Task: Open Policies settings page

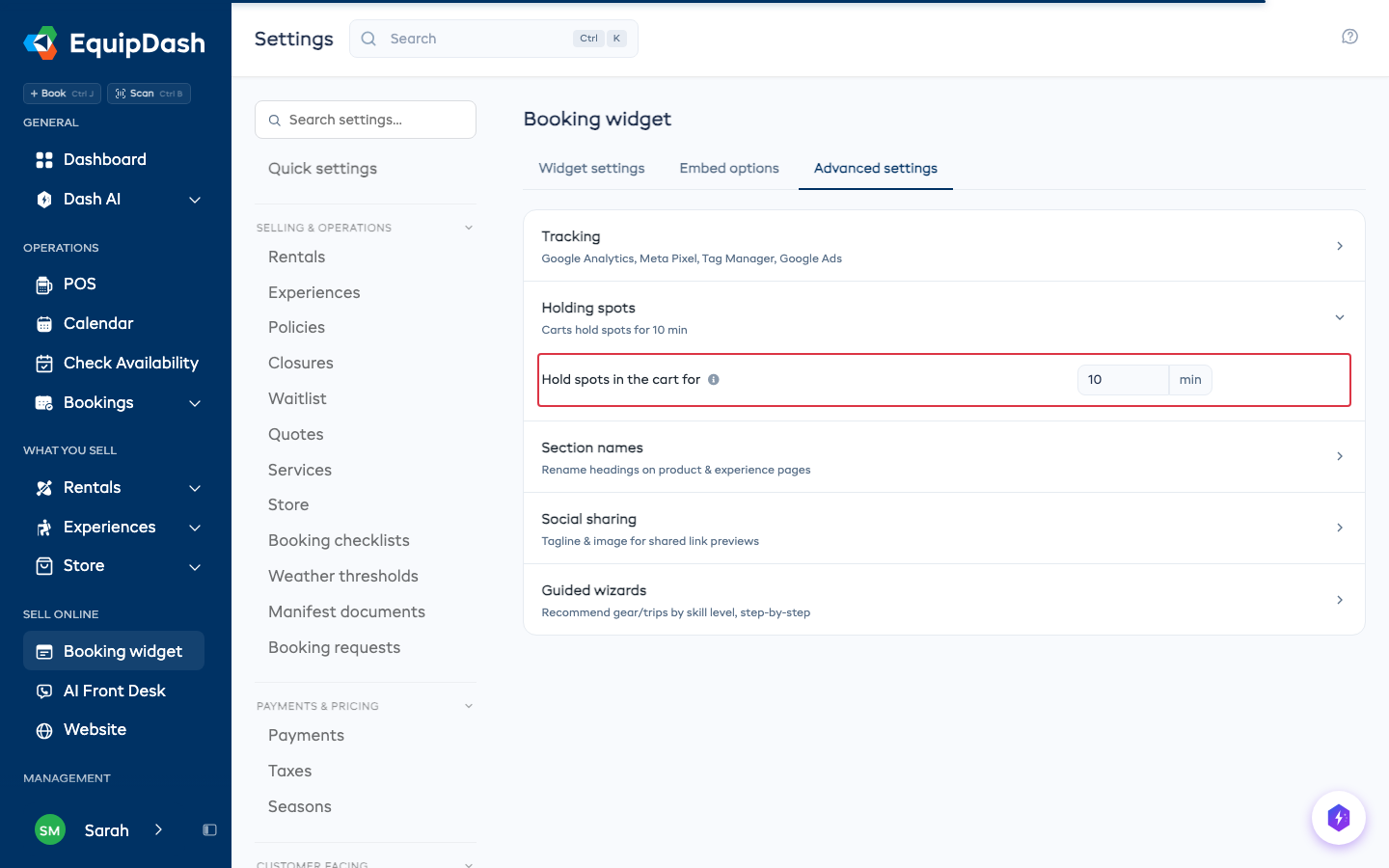Action: 296,328
